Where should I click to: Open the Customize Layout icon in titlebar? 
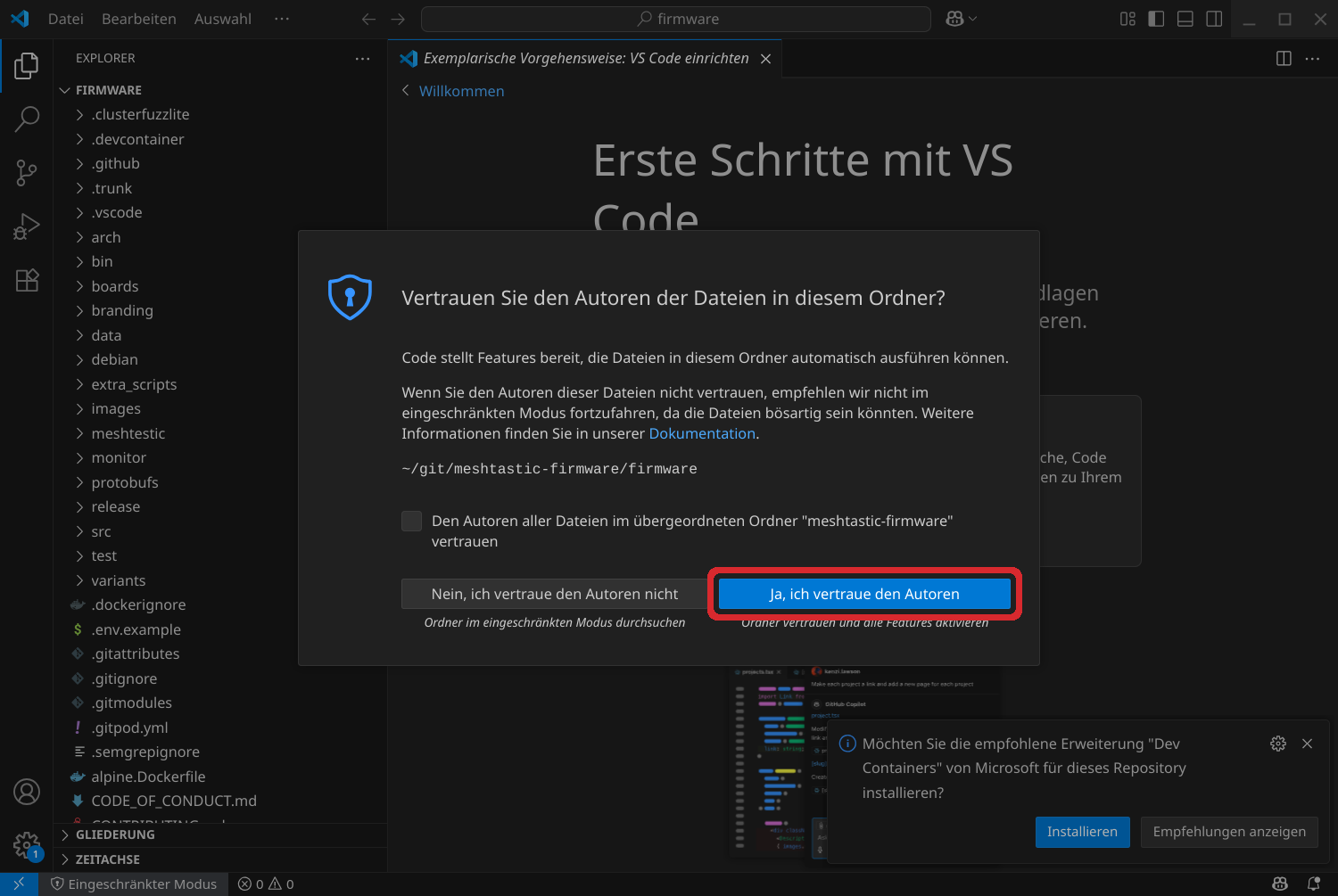point(1127,18)
